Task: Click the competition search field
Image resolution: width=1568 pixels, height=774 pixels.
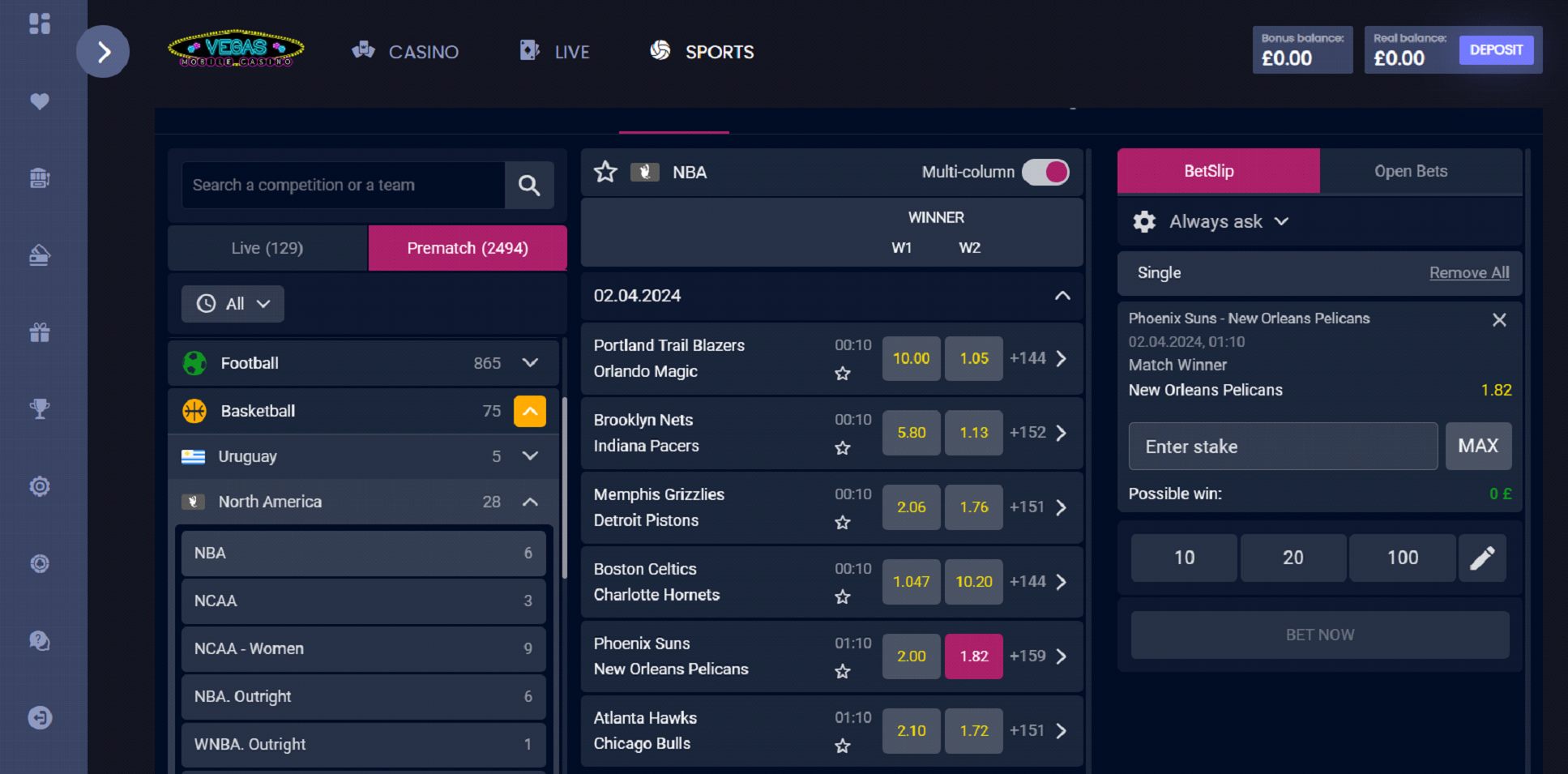Action: click(344, 186)
